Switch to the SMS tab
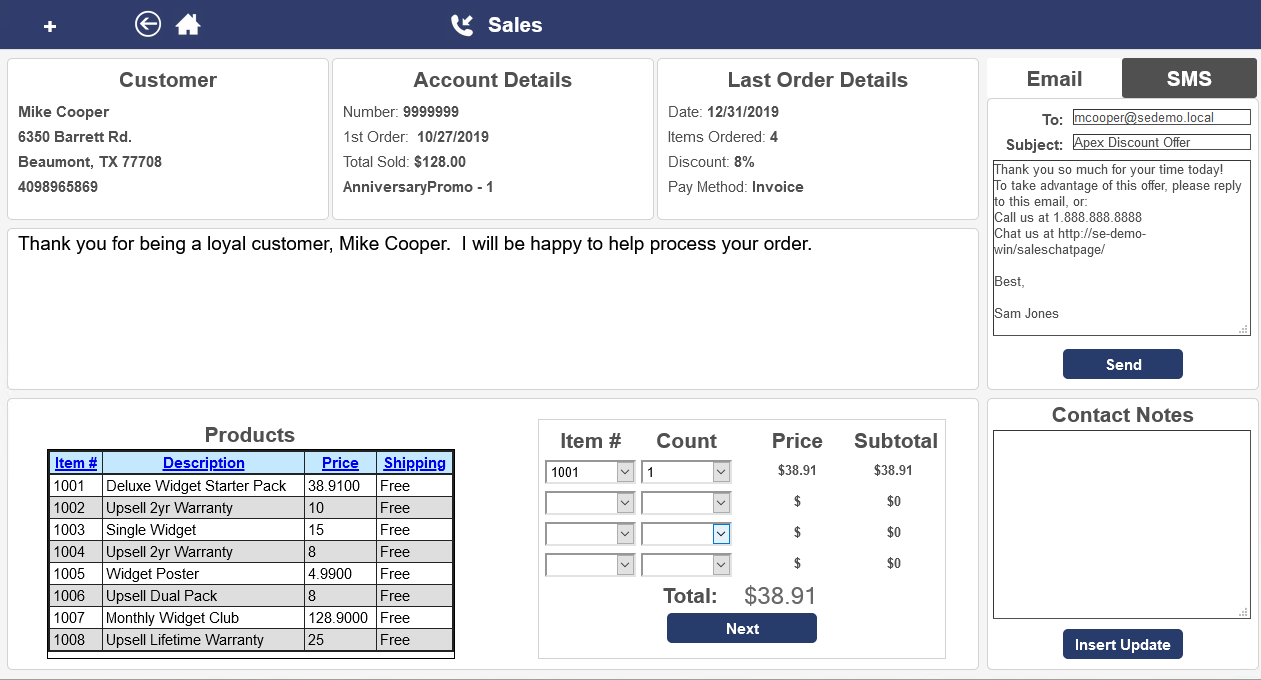This screenshot has height=680, width=1261. (x=1189, y=78)
